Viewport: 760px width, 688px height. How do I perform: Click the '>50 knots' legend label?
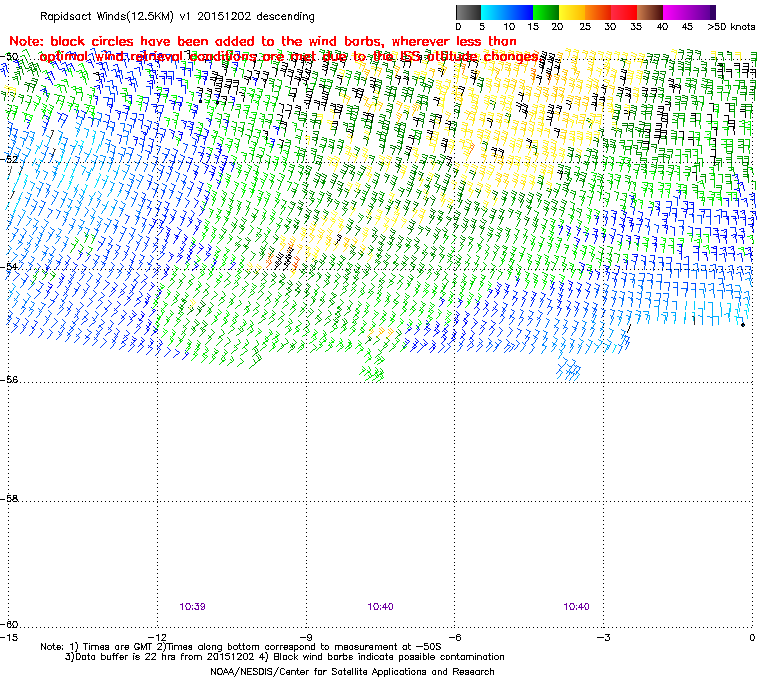731,26
